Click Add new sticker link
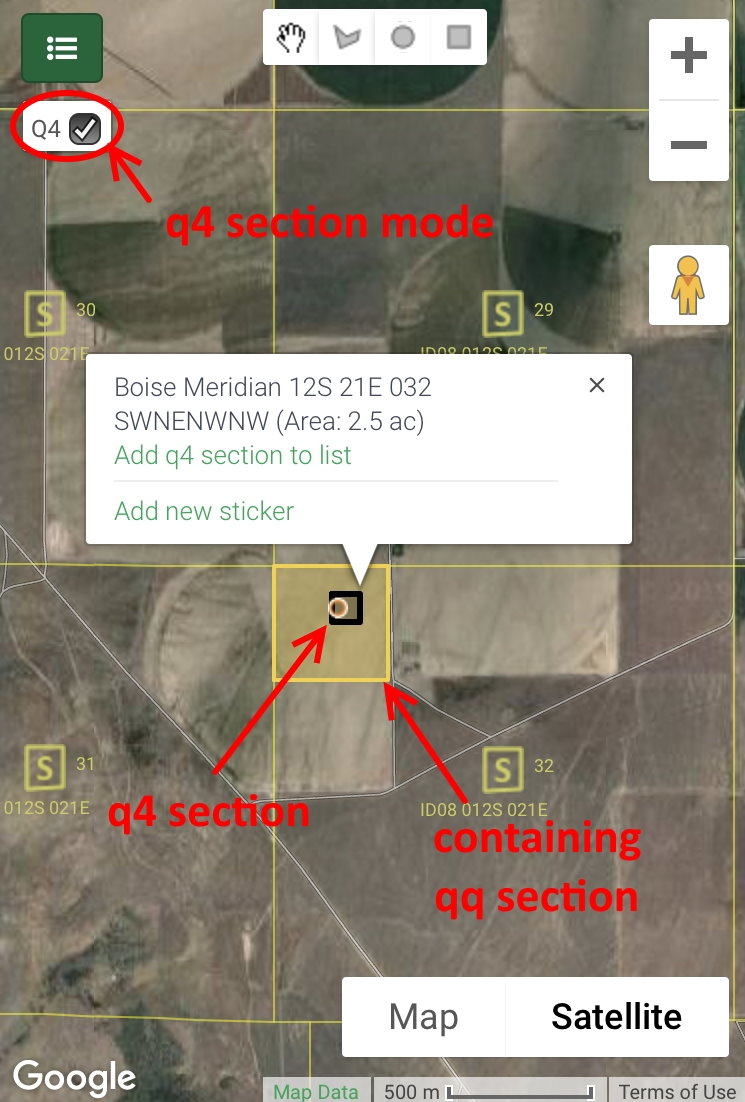 204,511
